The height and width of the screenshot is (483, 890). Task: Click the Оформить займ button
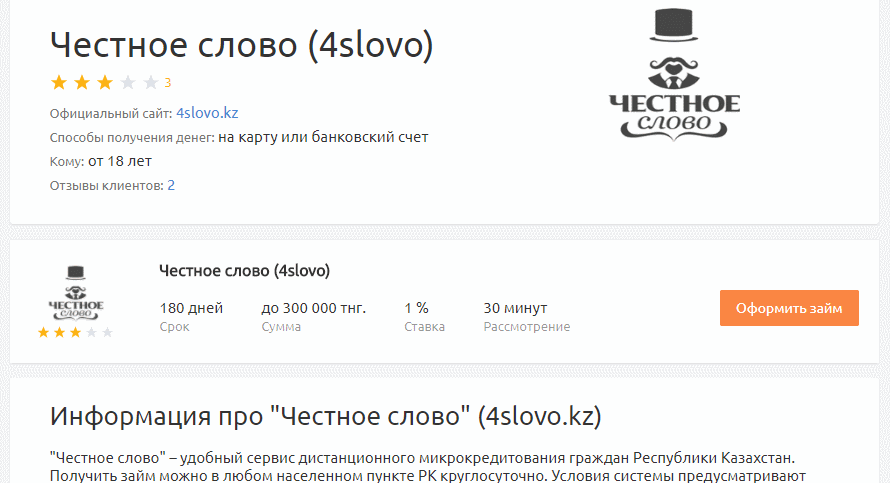[x=789, y=308]
